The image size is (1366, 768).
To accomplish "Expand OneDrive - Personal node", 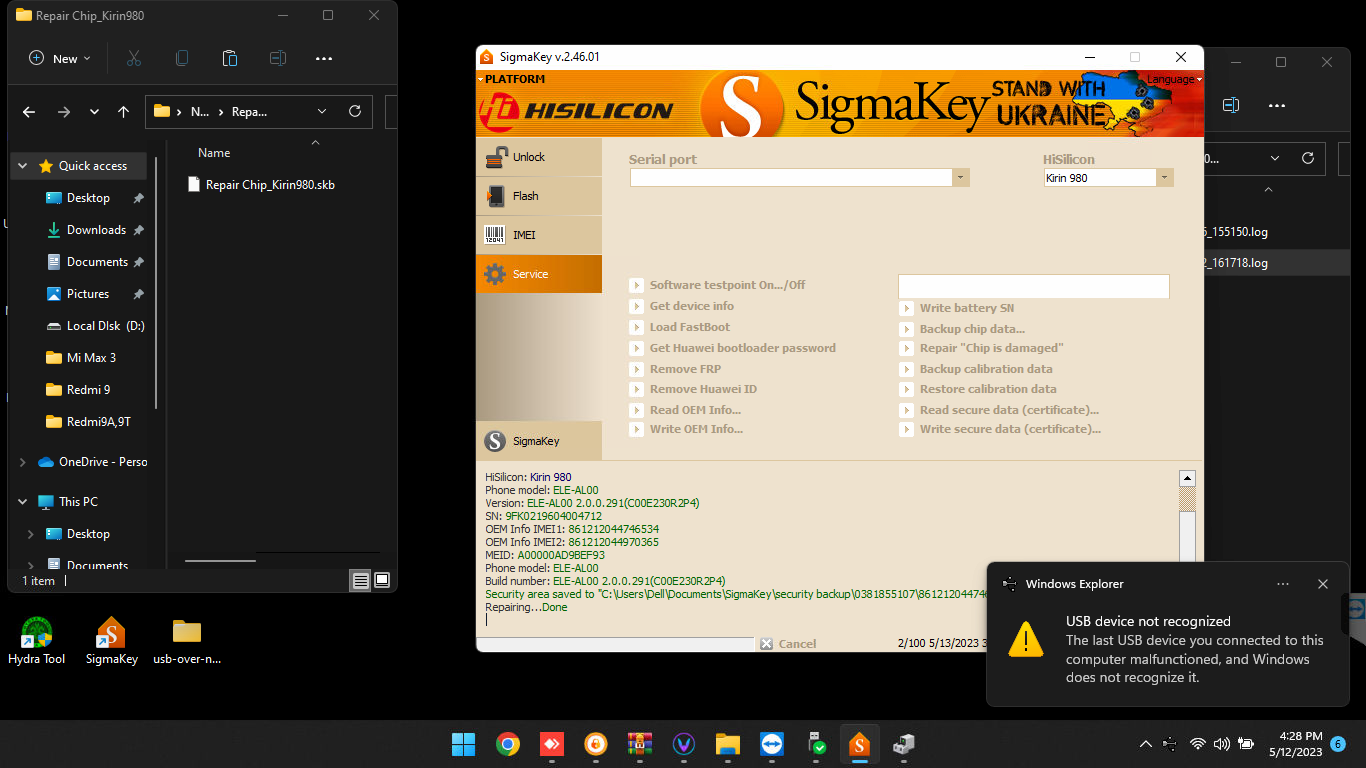I will (x=23, y=462).
